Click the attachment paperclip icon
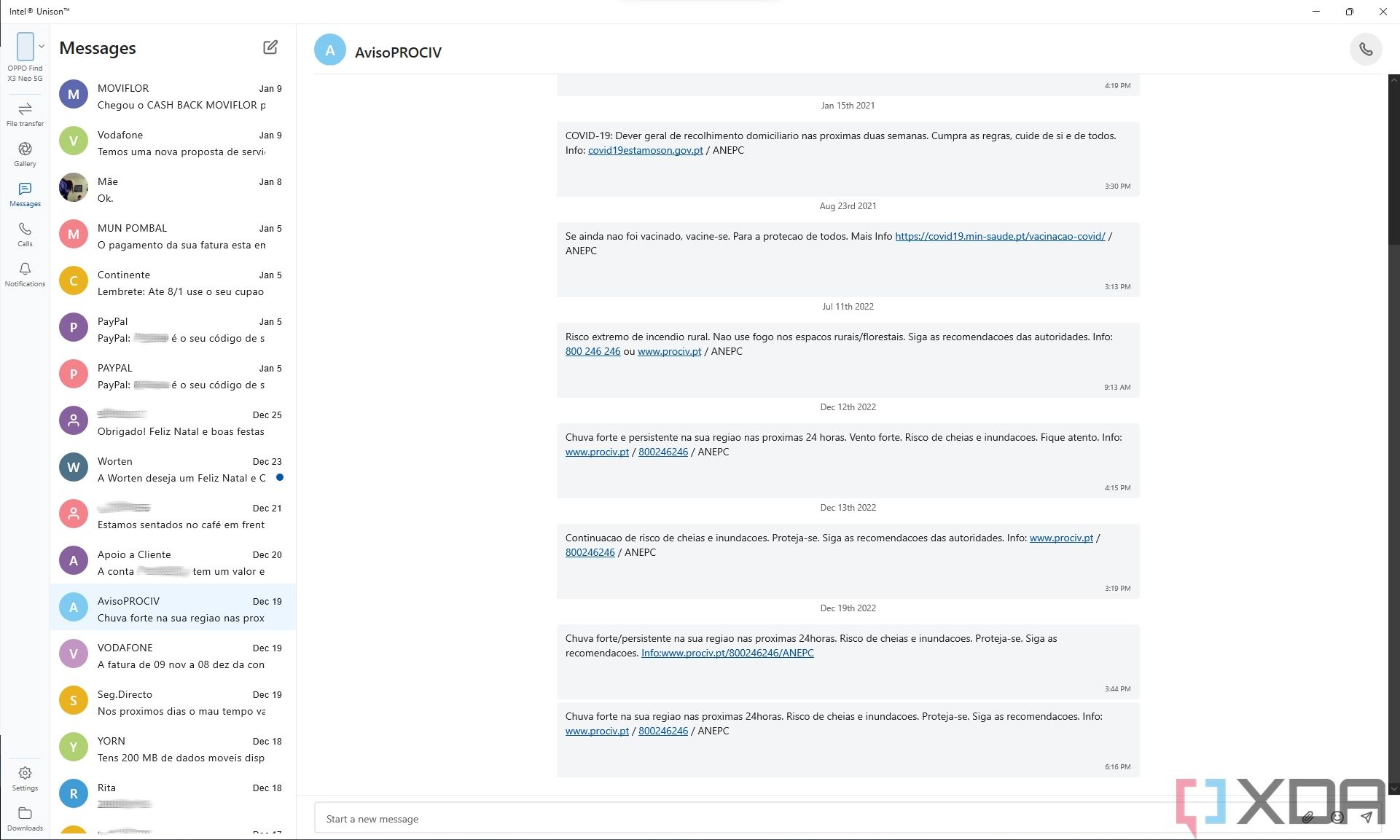Viewport: 1400px width, 840px height. [x=1308, y=817]
